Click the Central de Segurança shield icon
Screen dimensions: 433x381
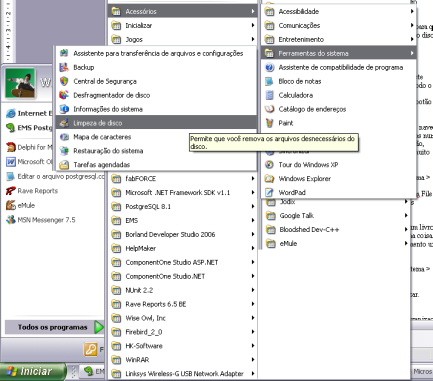[x=64, y=81]
